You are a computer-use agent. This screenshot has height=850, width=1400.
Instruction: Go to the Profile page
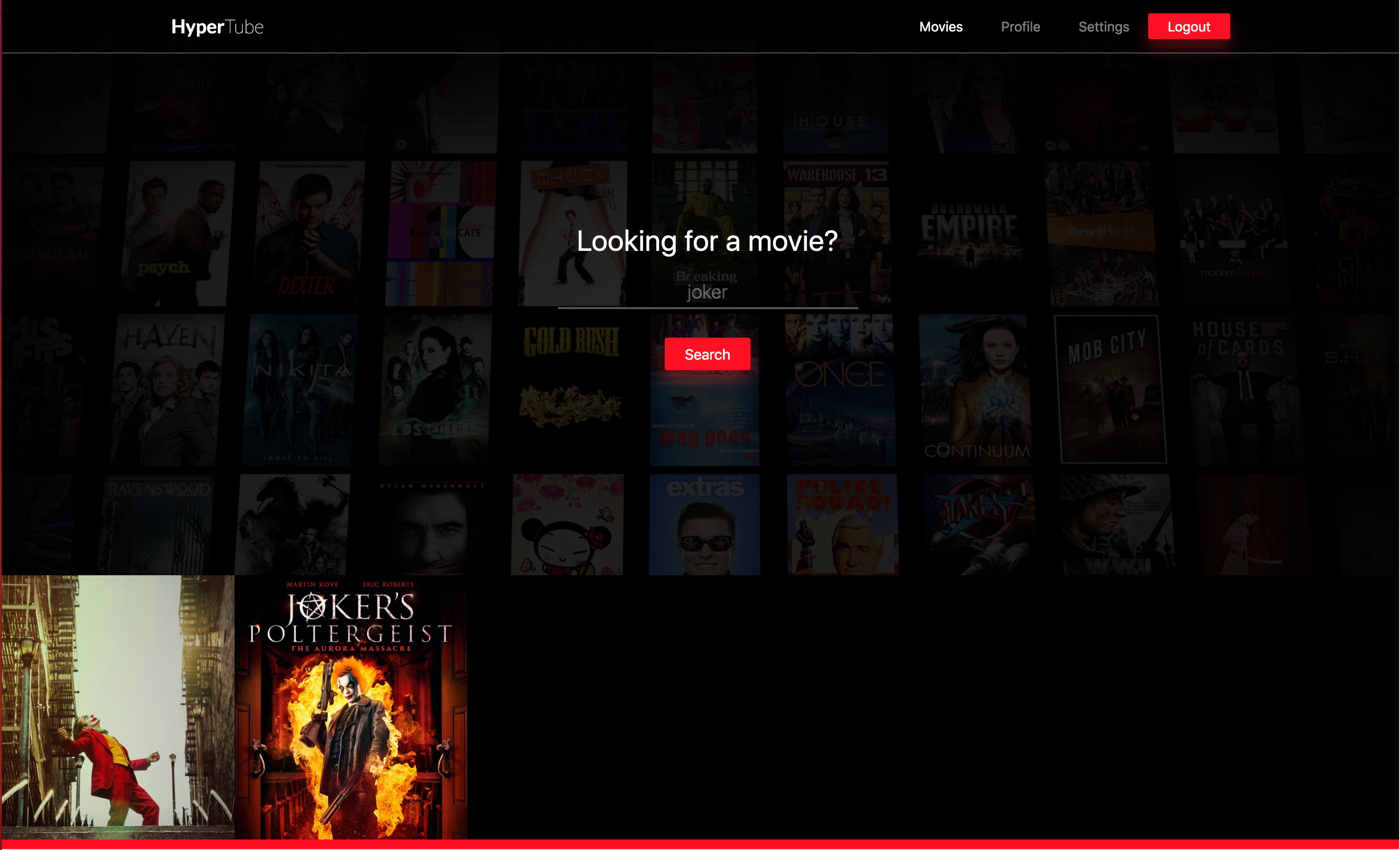click(x=1020, y=27)
